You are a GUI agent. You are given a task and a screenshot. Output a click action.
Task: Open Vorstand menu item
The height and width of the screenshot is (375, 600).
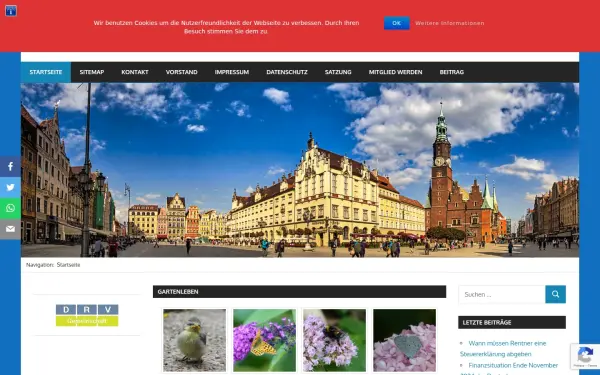tap(181, 72)
